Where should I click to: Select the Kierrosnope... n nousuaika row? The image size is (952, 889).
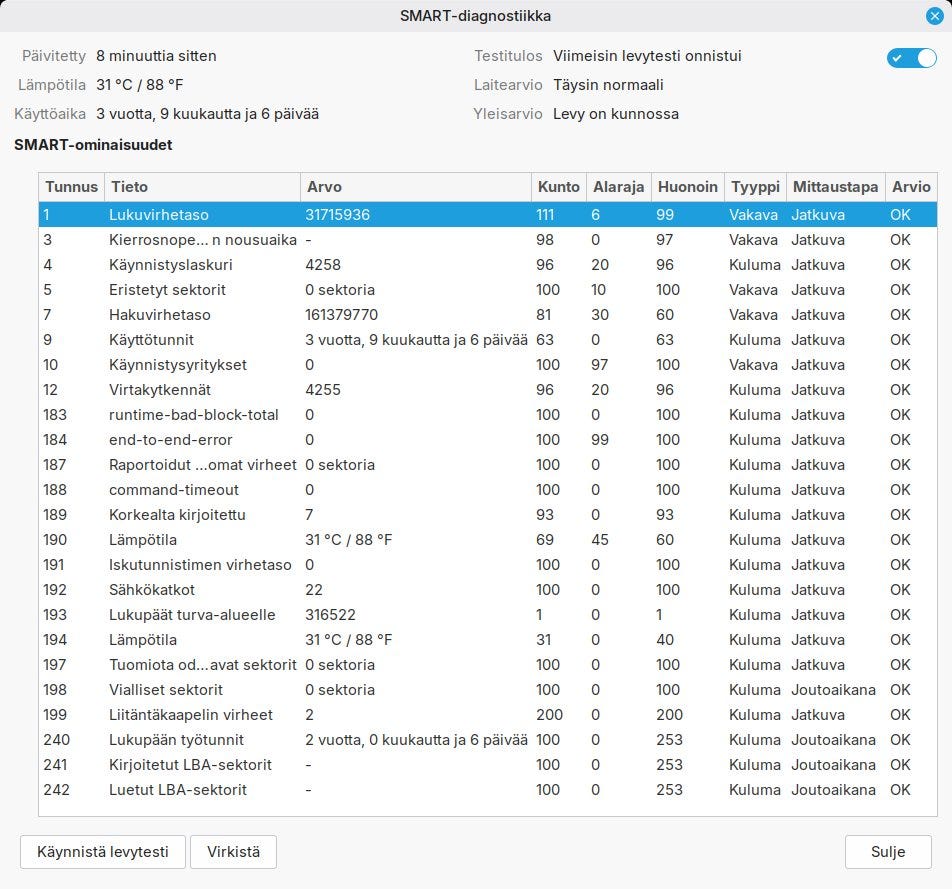[x=488, y=240]
